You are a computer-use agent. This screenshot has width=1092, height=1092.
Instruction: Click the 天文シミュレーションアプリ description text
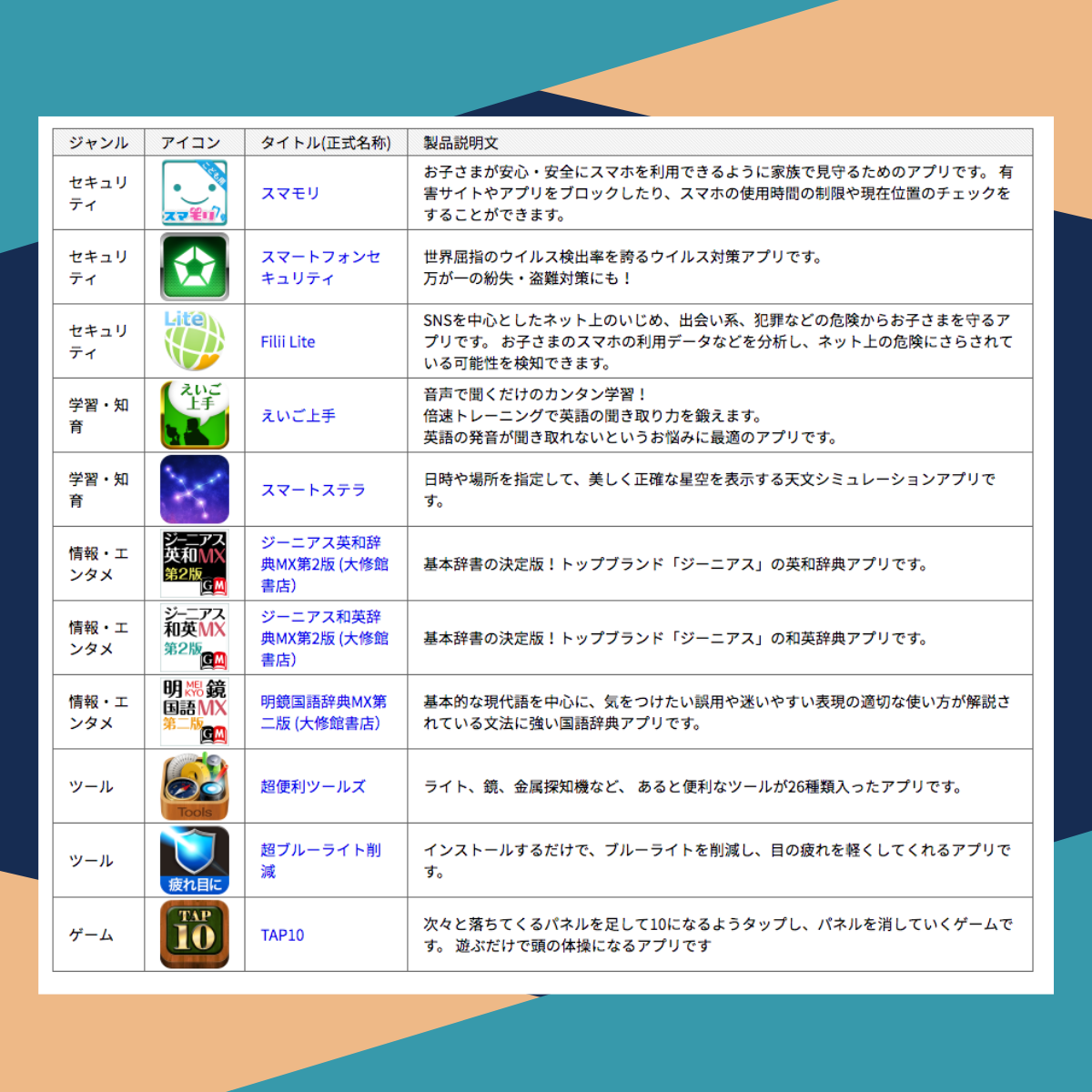(710, 490)
